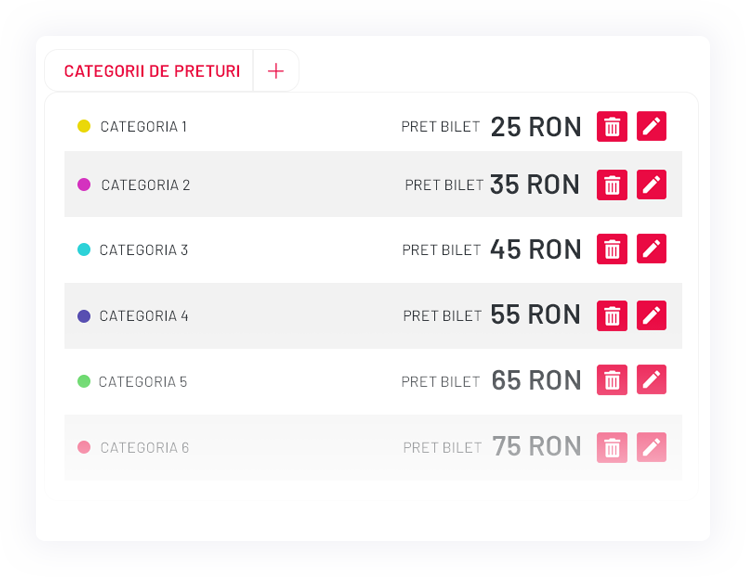Open the Categorii de Preturi tab
This screenshot has height=577, width=746.
(x=152, y=71)
